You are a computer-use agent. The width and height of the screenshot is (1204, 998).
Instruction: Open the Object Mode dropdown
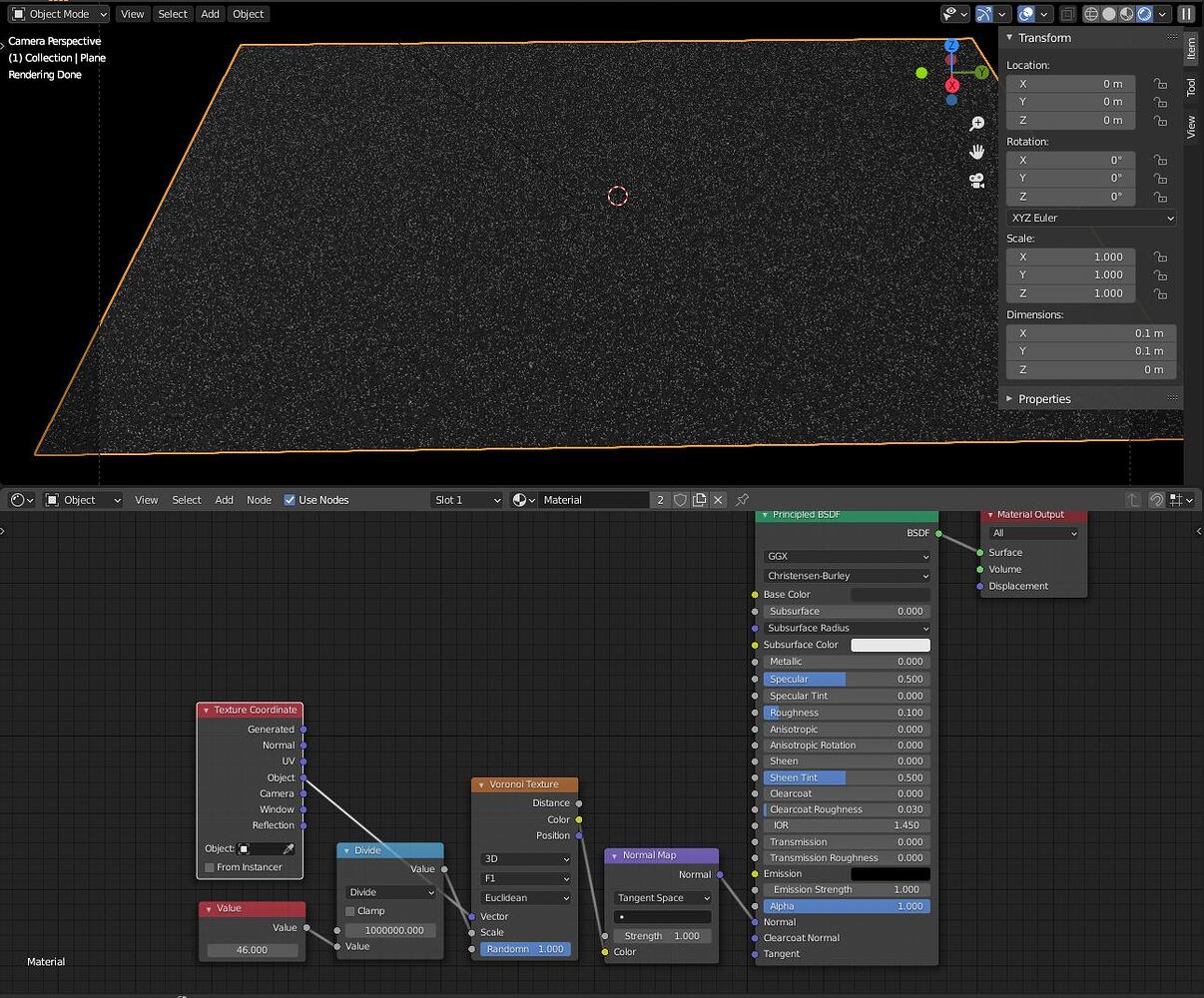pos(58,13)
